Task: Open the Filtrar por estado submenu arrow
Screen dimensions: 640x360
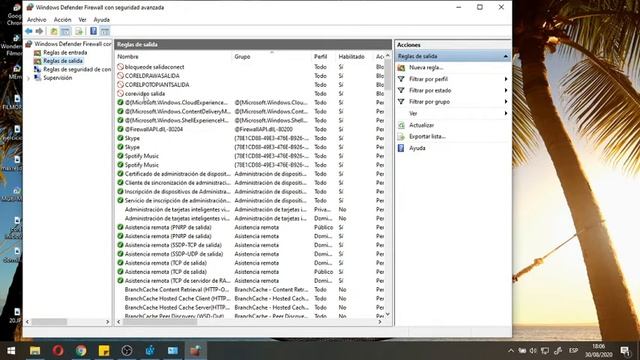Action: (x=506, y=91)
